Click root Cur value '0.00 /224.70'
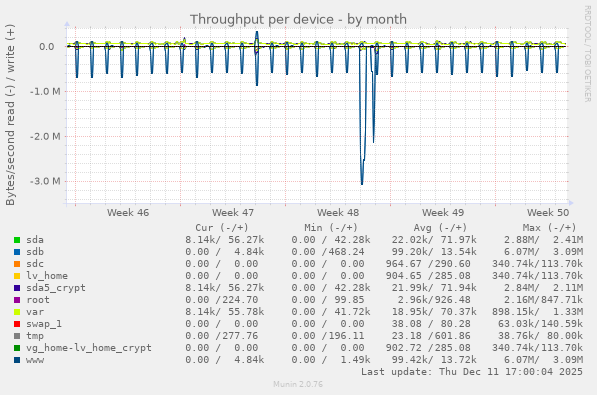 coord(222,300)
